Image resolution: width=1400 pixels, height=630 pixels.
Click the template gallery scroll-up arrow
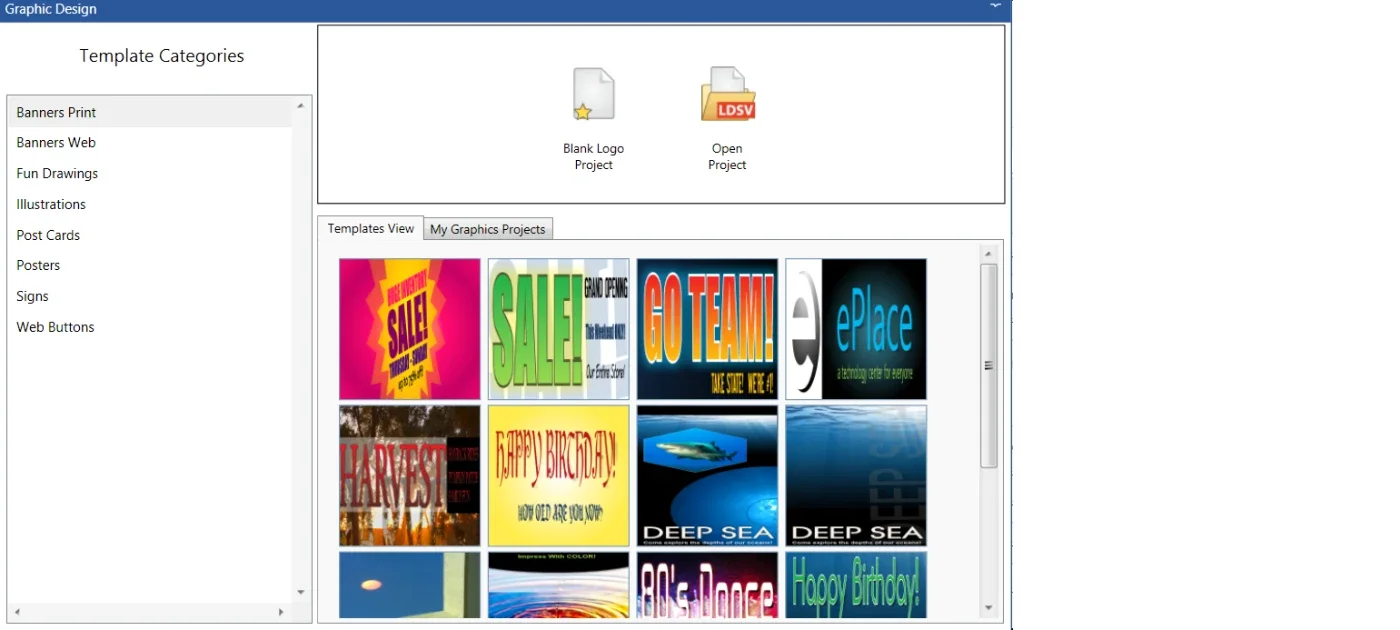[x=989, y=253]
